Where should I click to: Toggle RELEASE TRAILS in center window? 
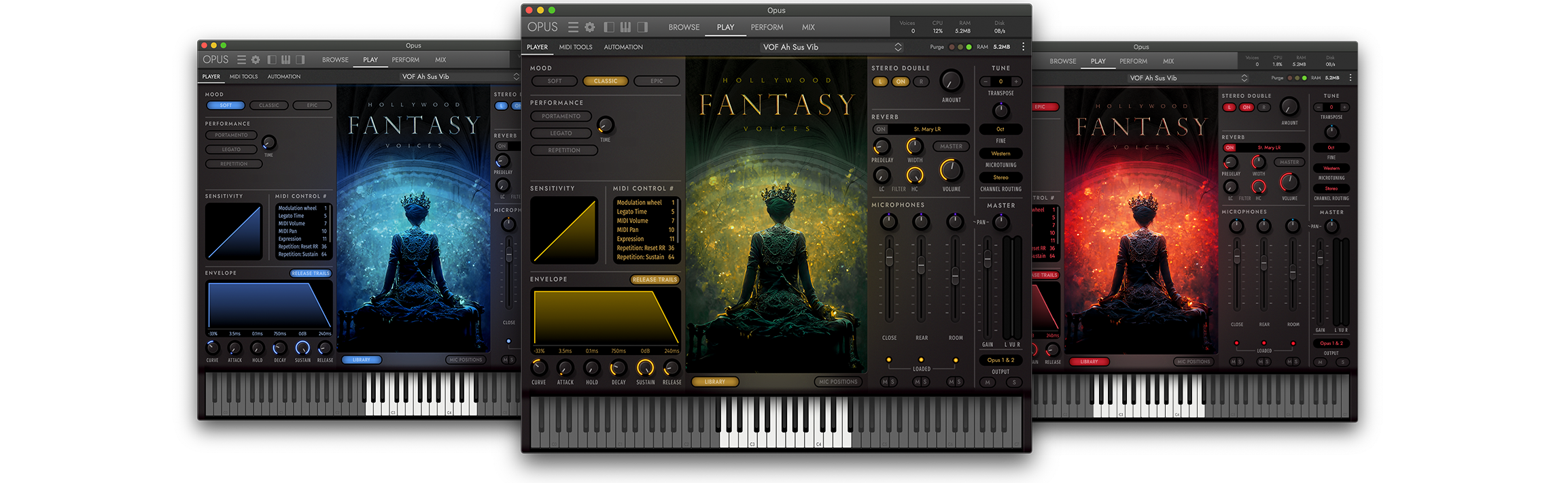tap(655, 280)
